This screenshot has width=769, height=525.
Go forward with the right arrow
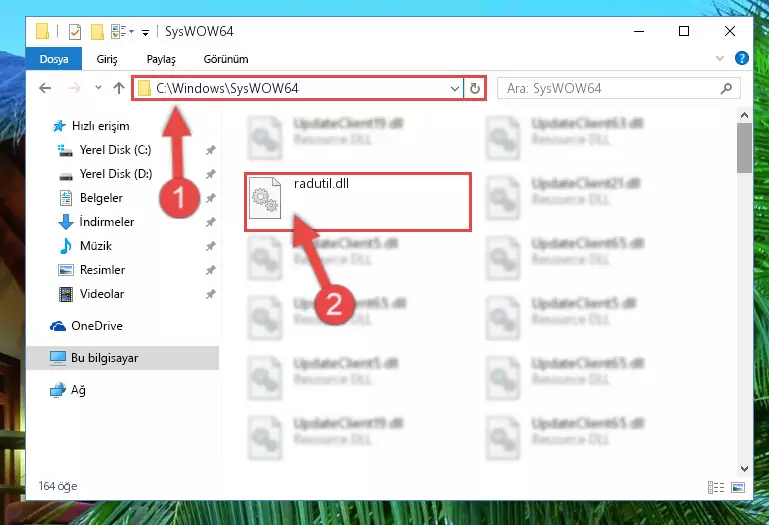(74, 88)
